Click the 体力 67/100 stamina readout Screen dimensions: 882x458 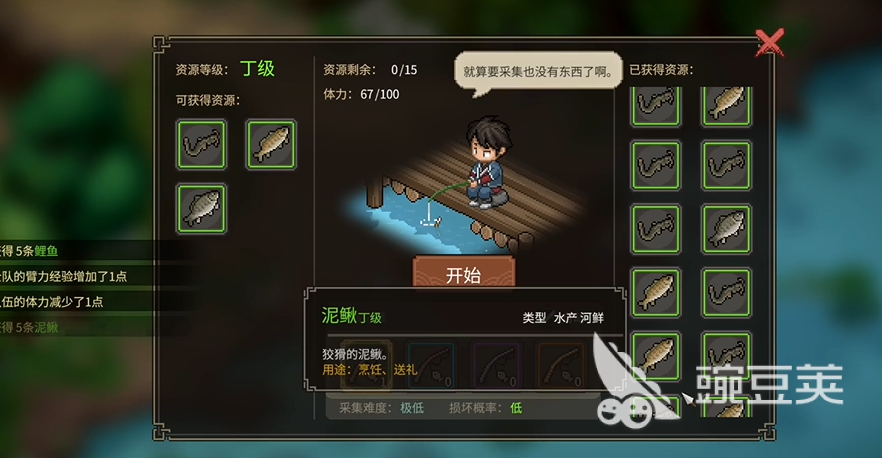(x=361, y=94)
